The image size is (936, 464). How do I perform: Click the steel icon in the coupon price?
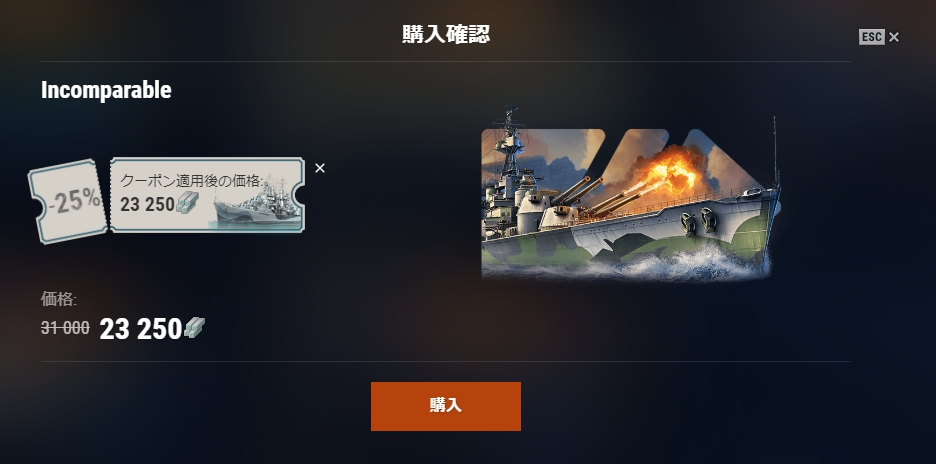point(187,202)
